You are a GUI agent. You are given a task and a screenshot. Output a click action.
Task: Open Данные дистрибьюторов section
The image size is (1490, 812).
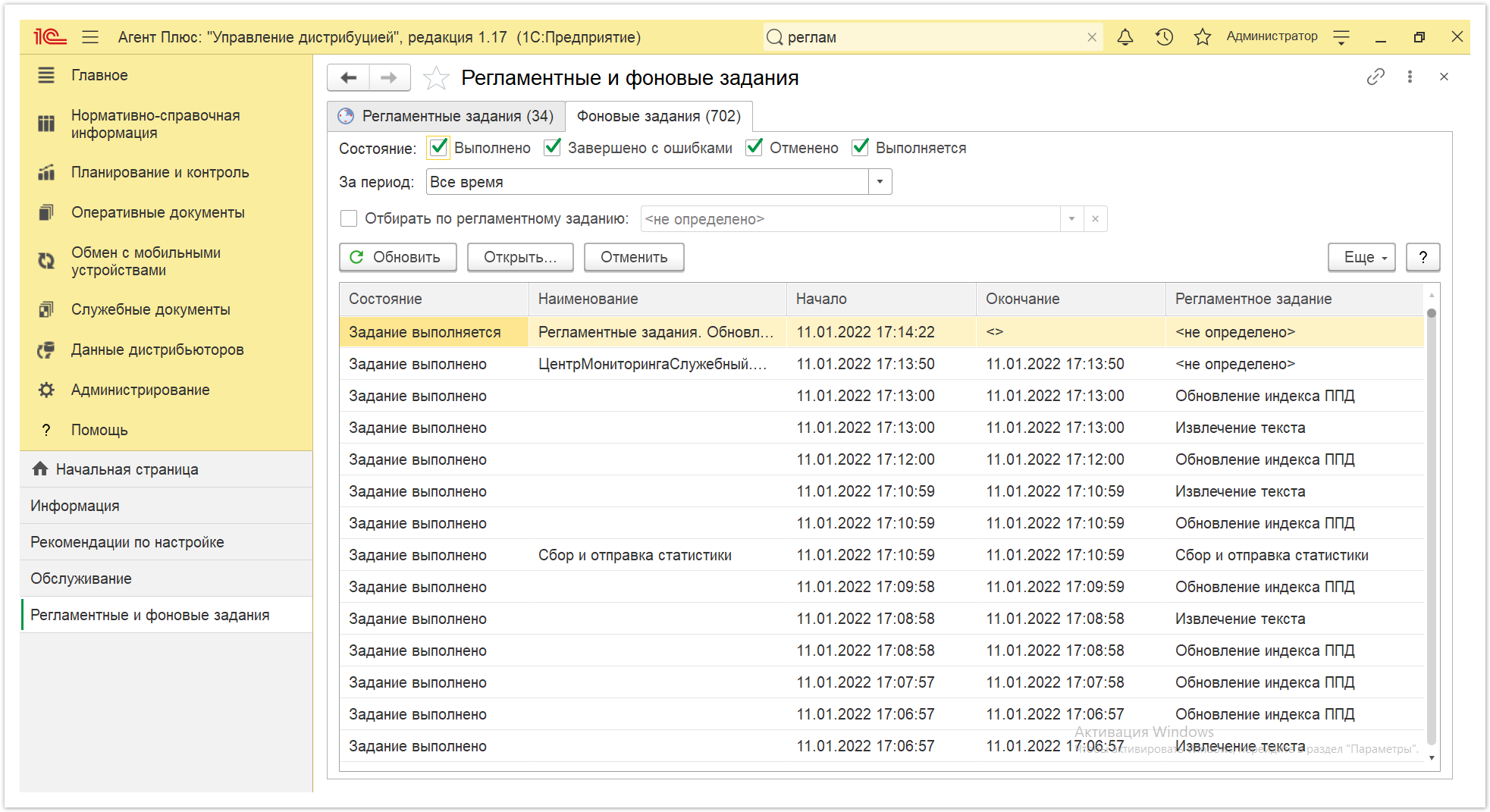coord(157,350)
